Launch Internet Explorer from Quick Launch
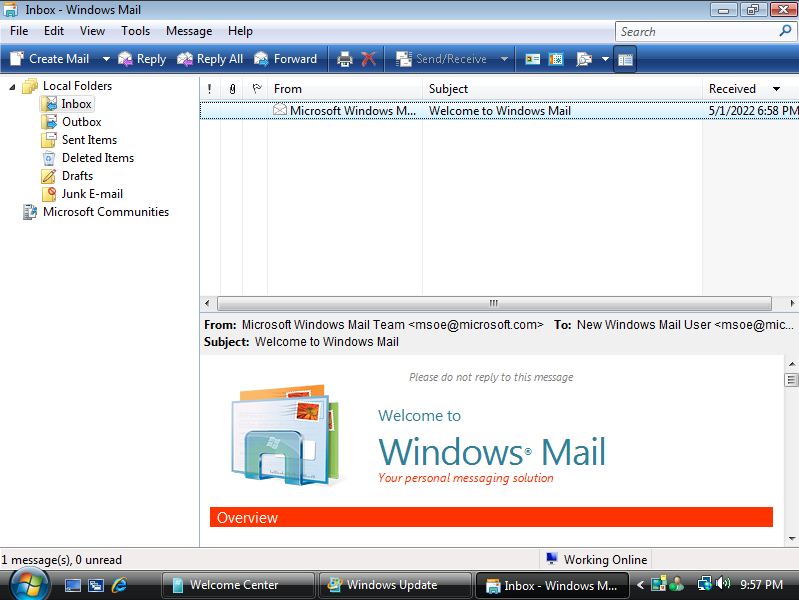 [x=119, y=585]
